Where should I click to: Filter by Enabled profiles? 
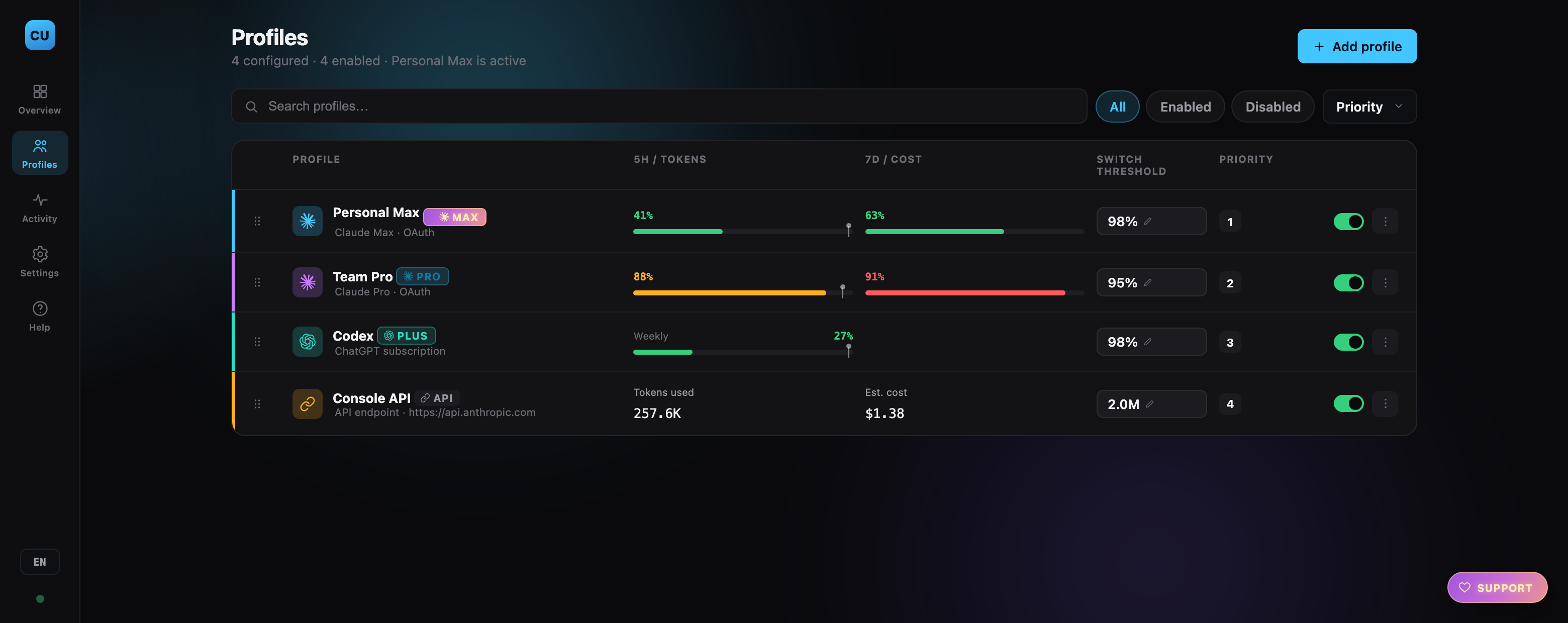pyautogui.click(x=1185, y=107)
